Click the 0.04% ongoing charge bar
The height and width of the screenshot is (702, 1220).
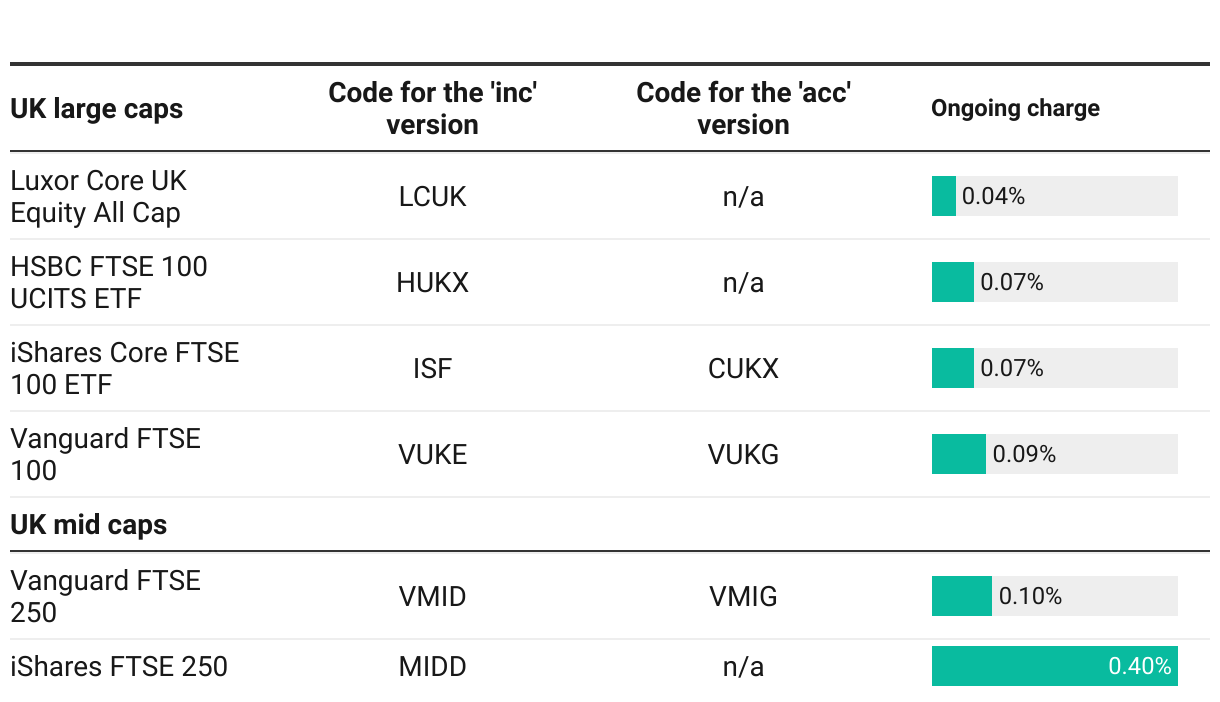click(x=944, y=196)
